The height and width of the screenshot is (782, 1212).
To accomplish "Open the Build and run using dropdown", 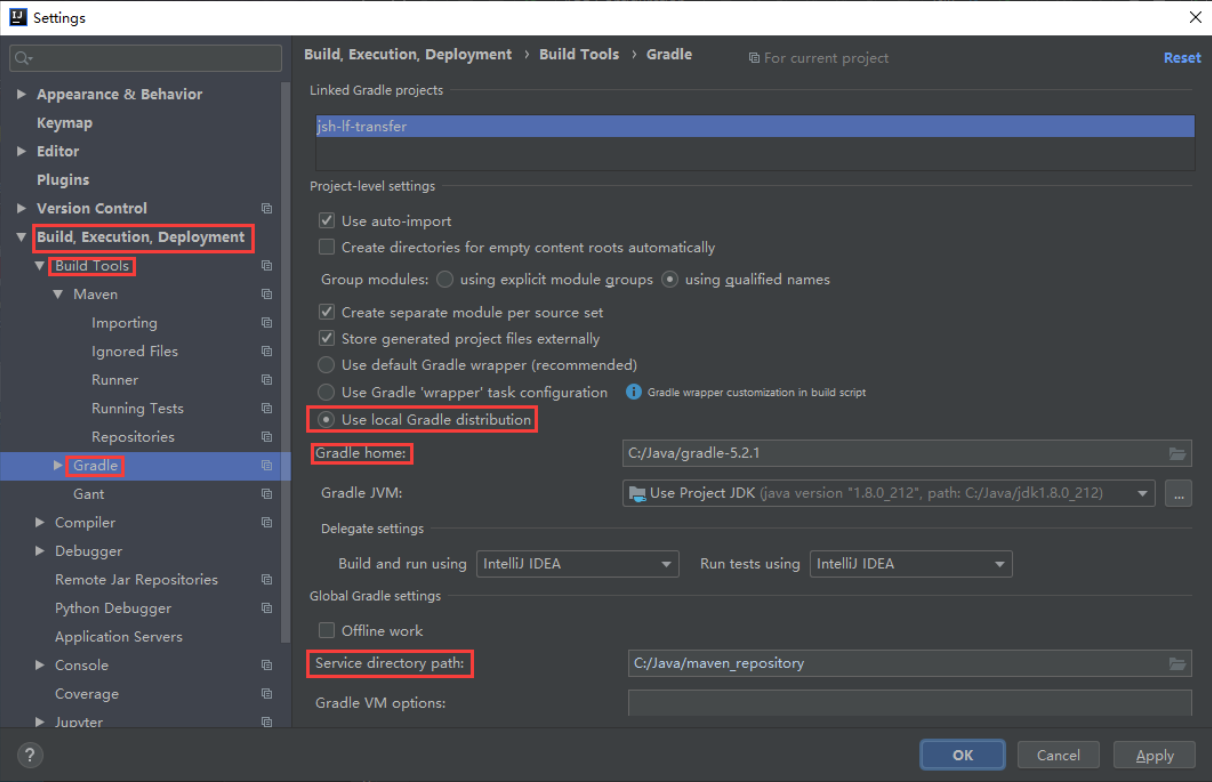I will coord(578,564).
